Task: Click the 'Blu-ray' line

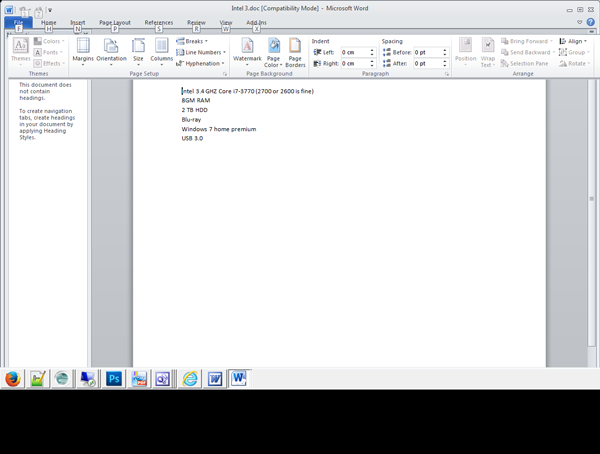Action: (191, 119)
